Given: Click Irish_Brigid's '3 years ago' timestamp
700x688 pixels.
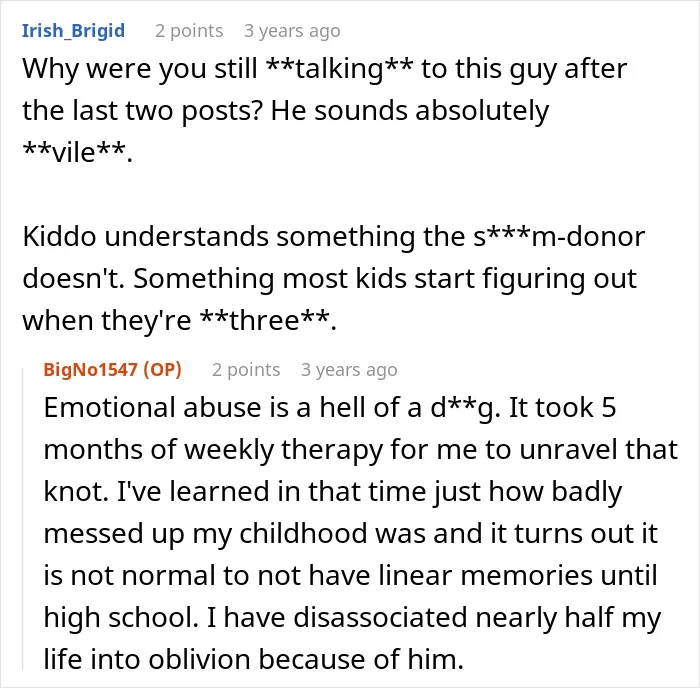Looking at the screenshot, I should 292,31.
